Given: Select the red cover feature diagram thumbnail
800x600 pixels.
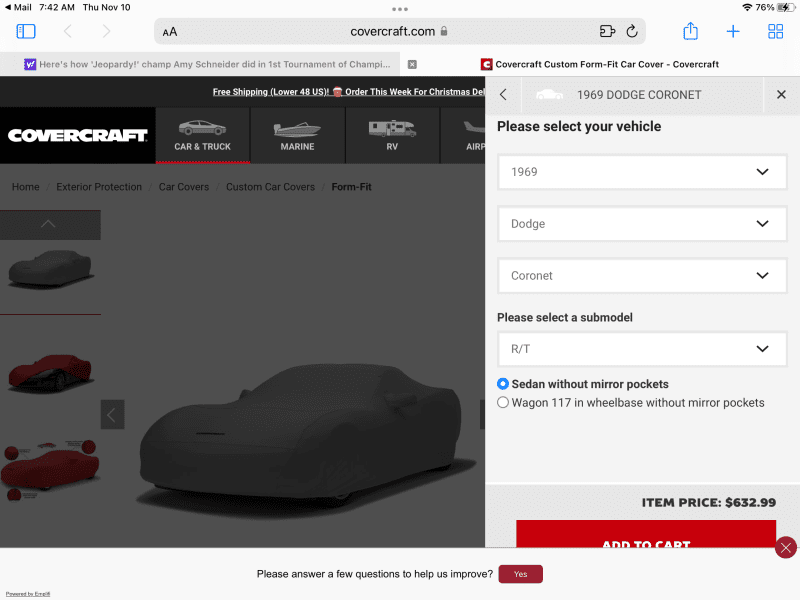Looking at the screenshot, I should pos(50,469).
